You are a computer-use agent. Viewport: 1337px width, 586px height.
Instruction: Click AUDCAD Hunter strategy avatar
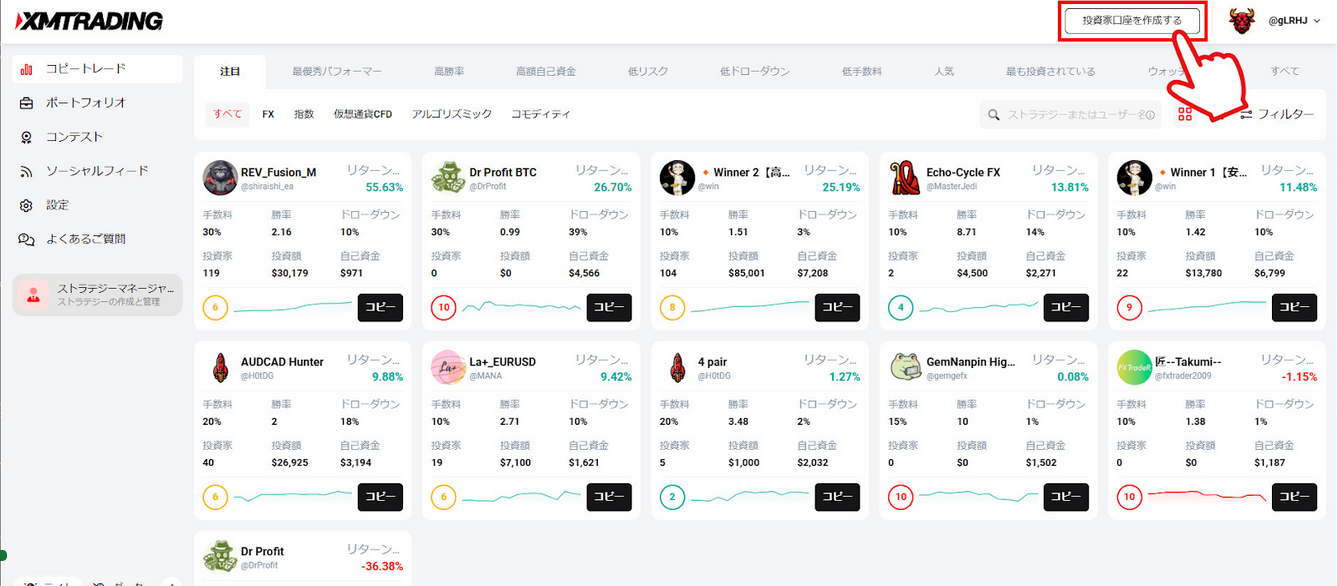(x=220, y=368)
